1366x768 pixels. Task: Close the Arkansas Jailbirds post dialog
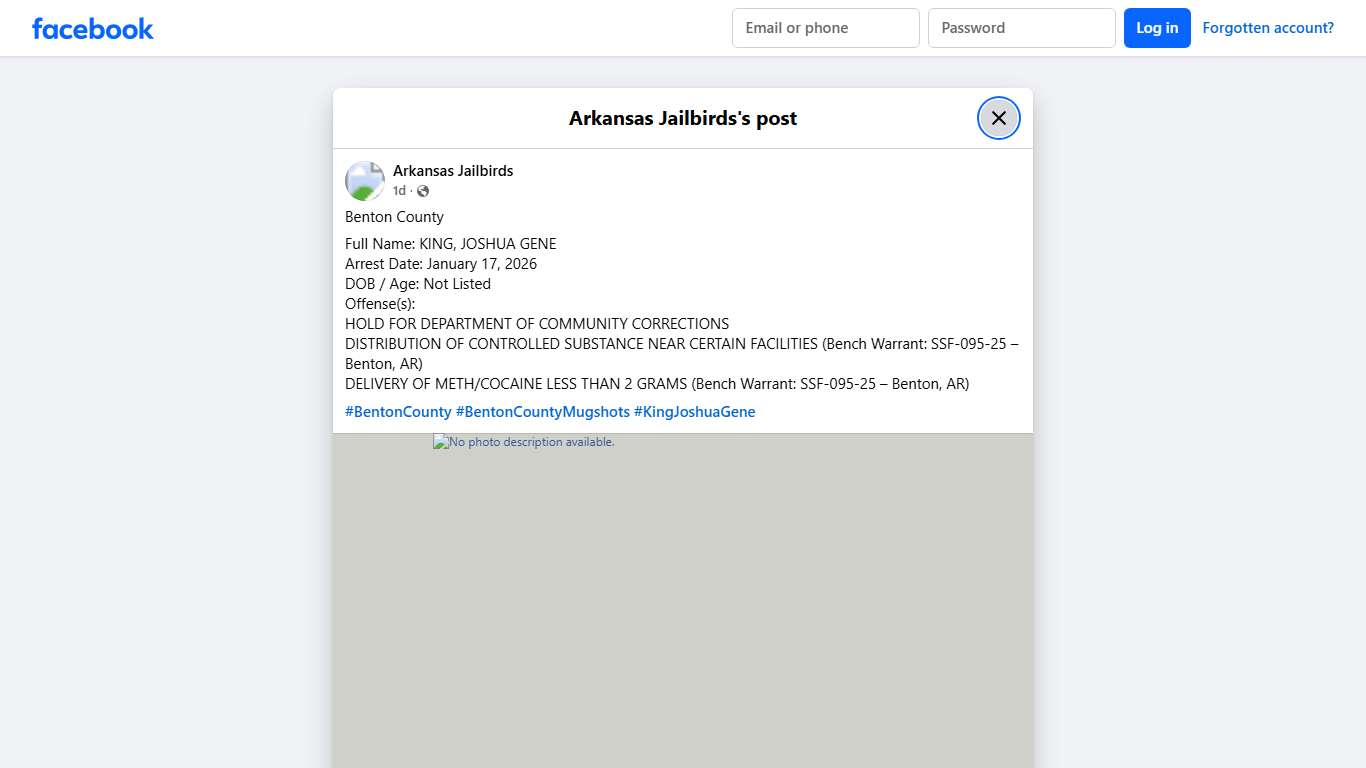coord(998,117)
